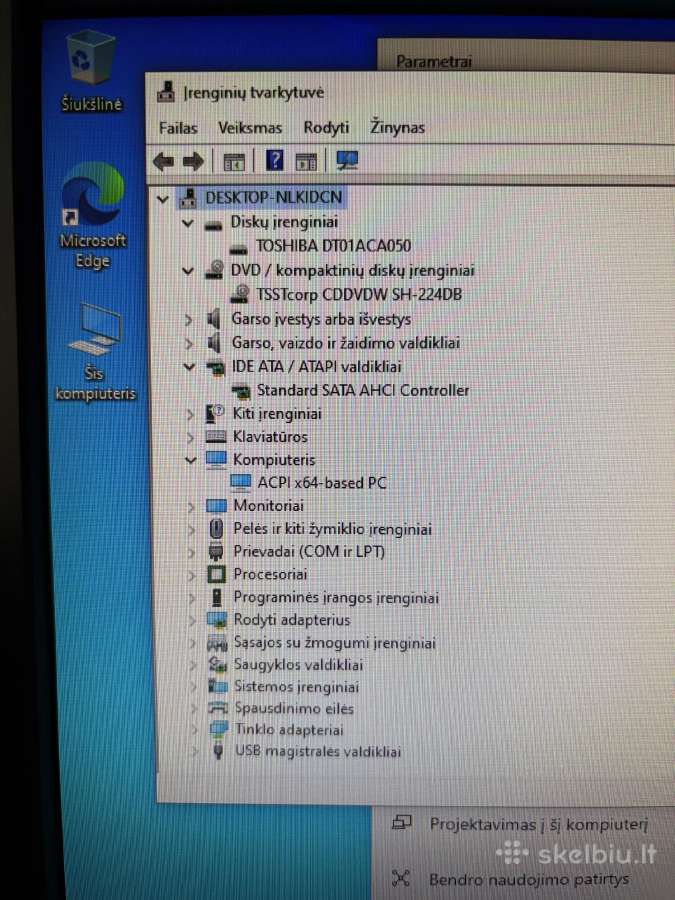Viewport: 675px width, 900px height.
Task: Select the IDE ATA / ATAPI controller icon
Action: click(215, 367)
